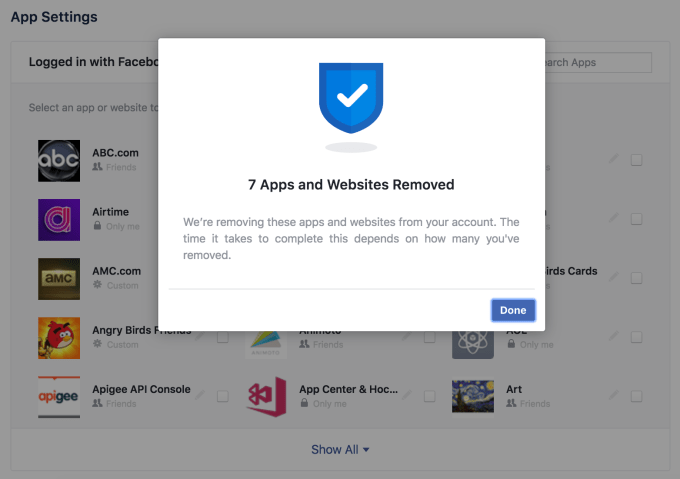
Task: Click the atom app icon
Action: pyautogui.click(x=473, y=339)
